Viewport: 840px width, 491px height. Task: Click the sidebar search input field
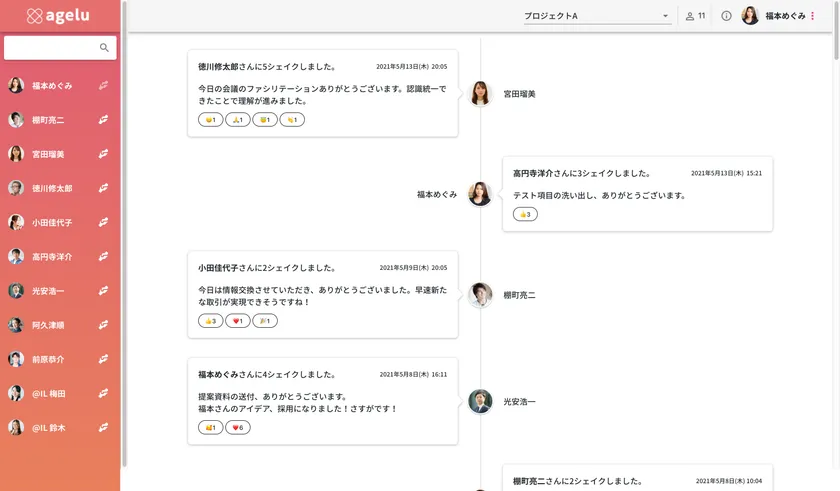click(52, 48)
